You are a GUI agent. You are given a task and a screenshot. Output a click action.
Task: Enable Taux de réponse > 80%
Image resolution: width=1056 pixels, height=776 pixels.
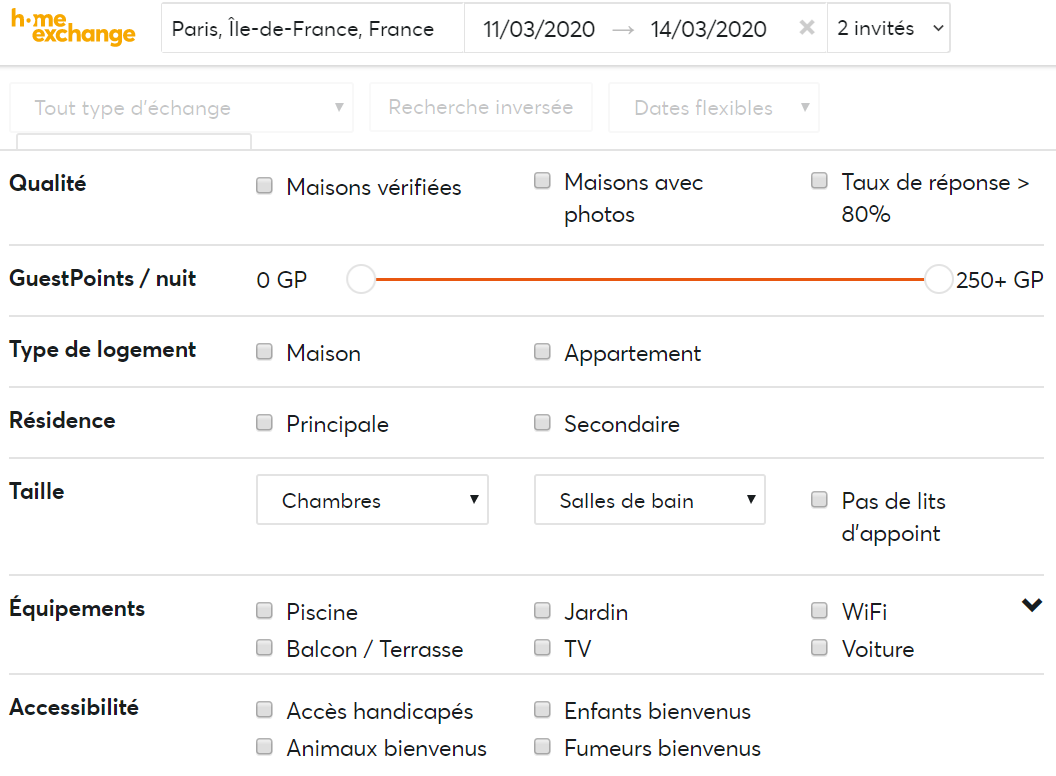(819, 180)
